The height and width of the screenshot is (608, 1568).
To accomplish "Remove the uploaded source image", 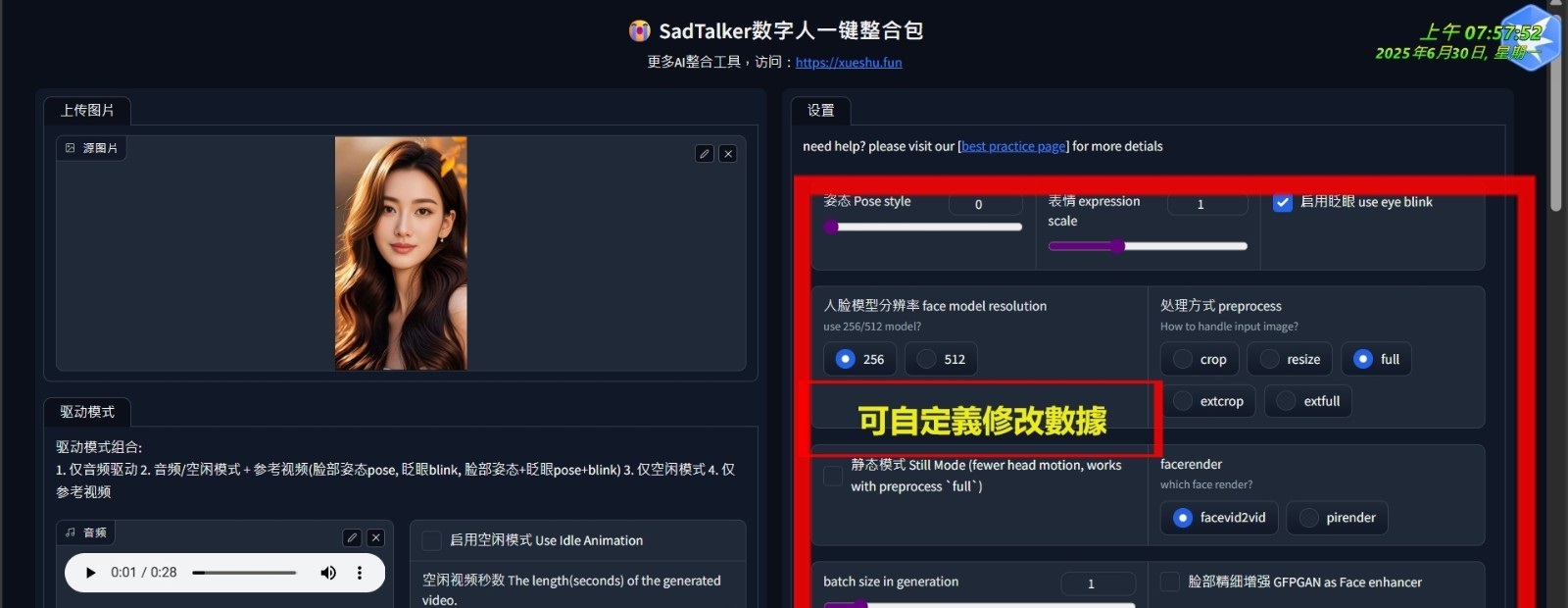I will [727, 154].
